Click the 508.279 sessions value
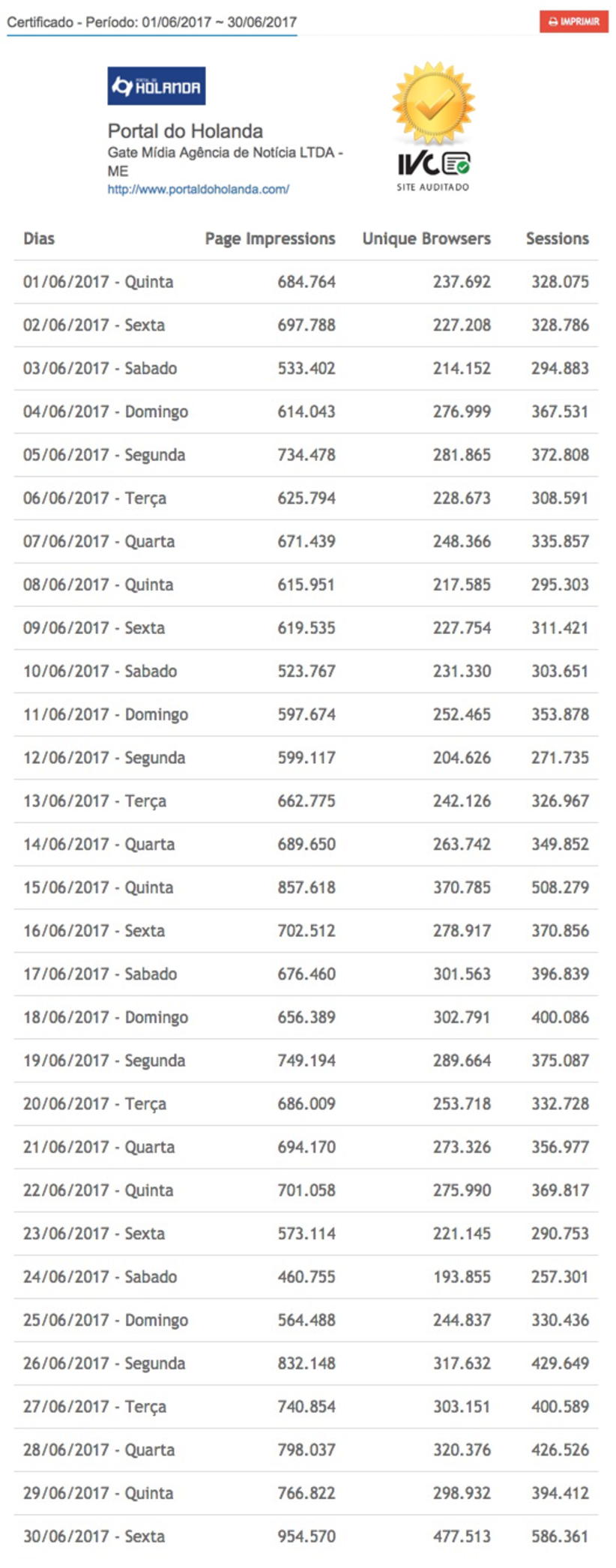 point(560,888)
